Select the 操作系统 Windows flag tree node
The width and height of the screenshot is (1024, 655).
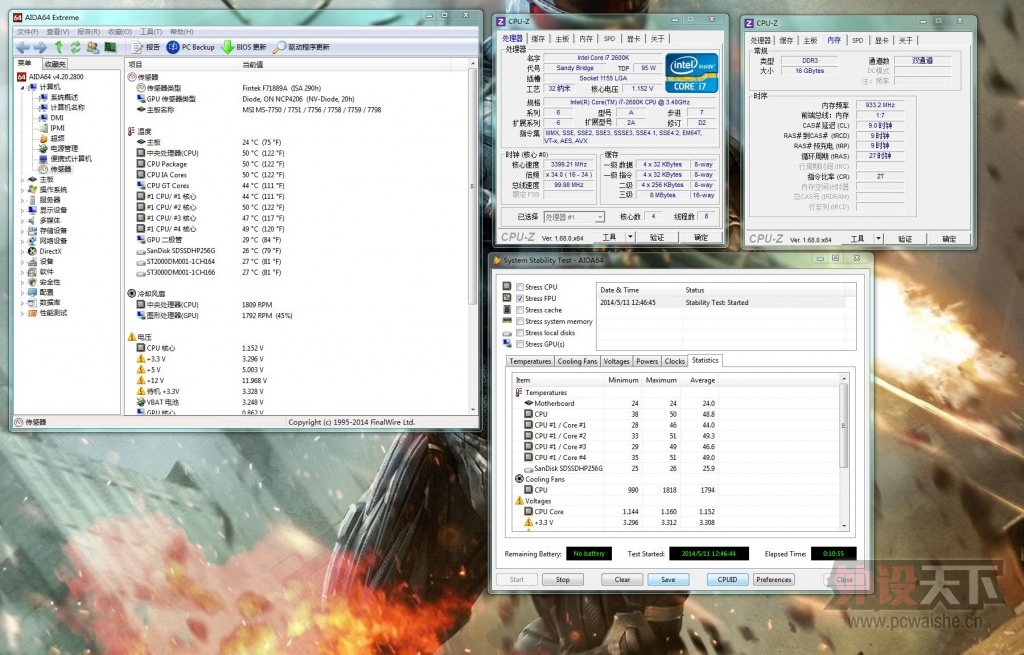(x=48, y=190)
